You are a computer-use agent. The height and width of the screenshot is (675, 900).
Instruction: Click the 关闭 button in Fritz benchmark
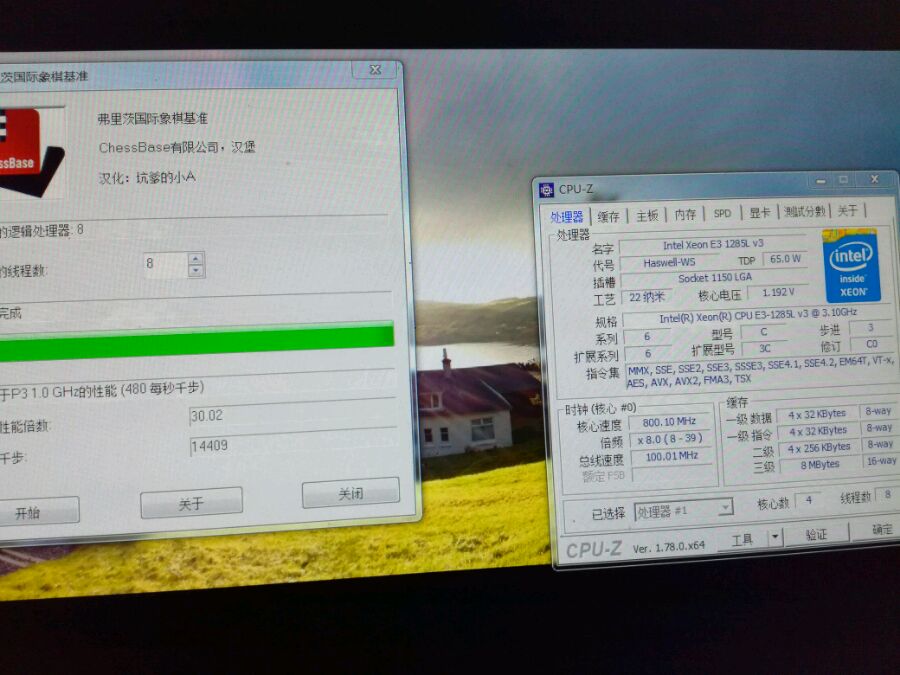(x=350, y=493)
